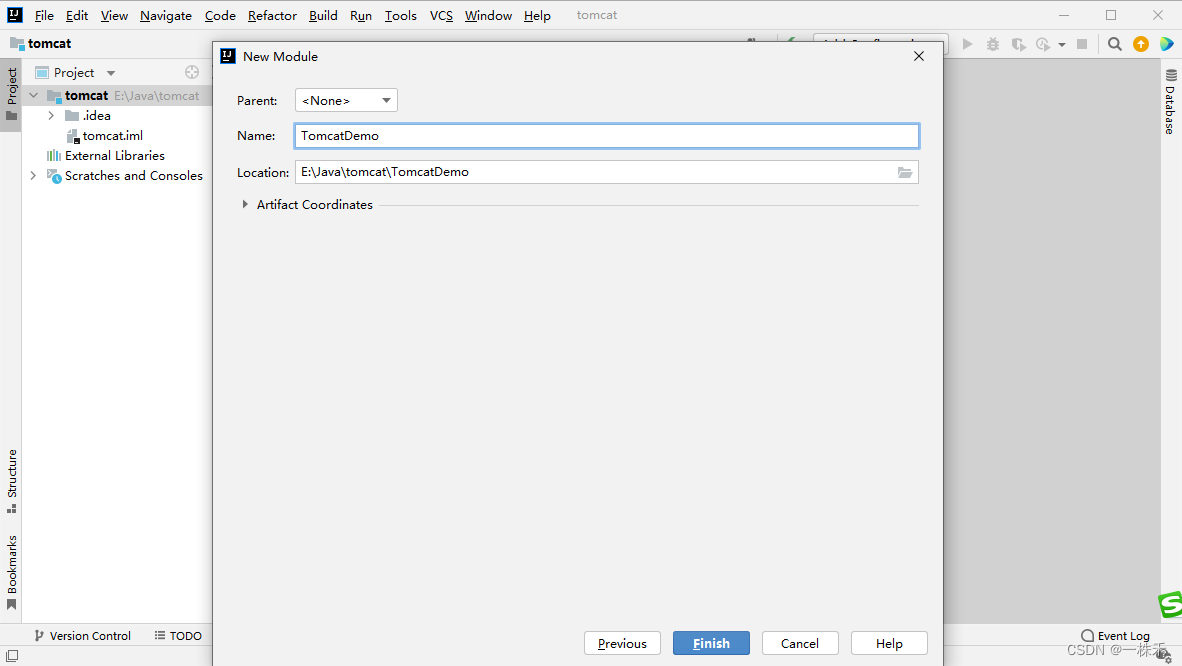Expand the .idea folder

click(51, 115)
